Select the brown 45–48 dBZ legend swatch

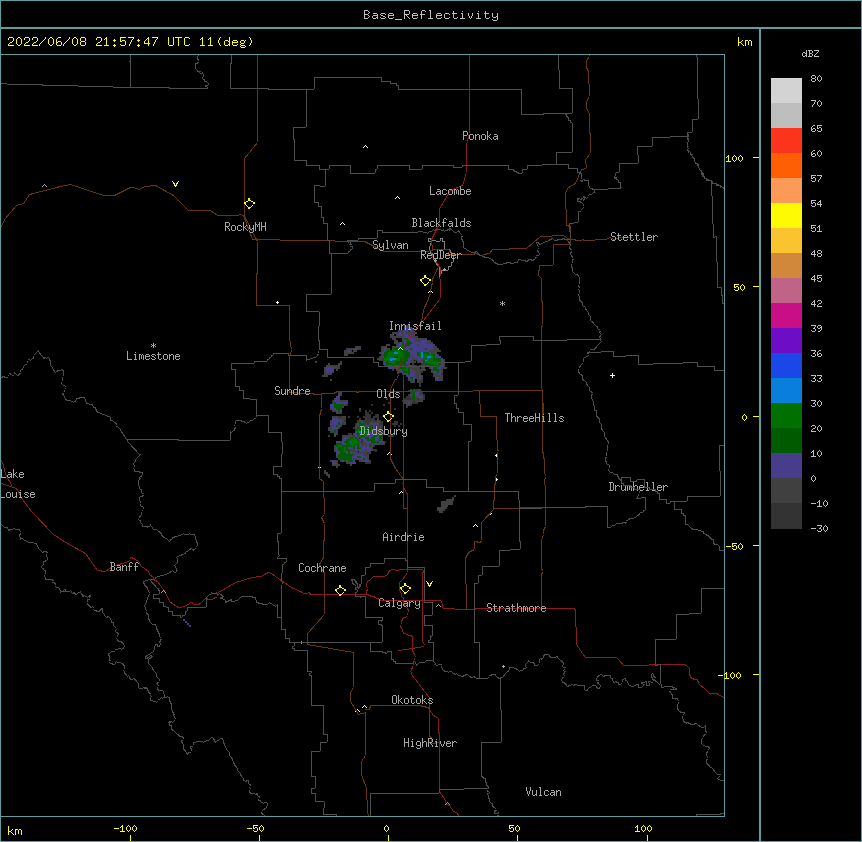click(x=786, y=265)
